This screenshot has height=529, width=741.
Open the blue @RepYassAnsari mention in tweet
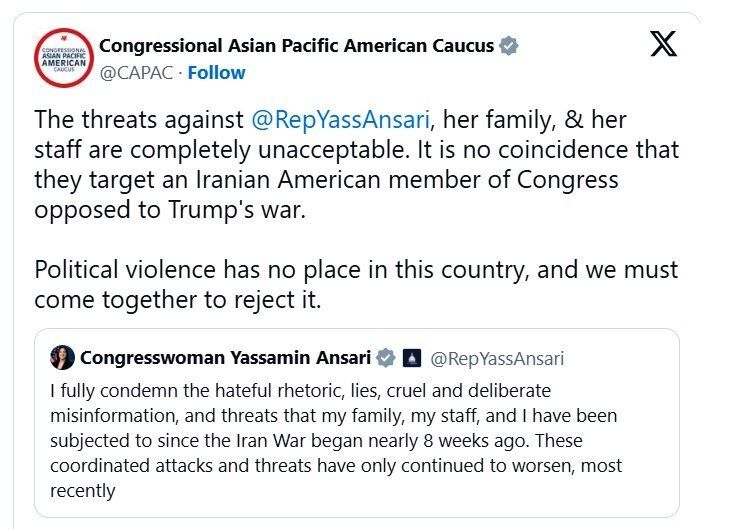pyautogui.click(x=340, y=120)
